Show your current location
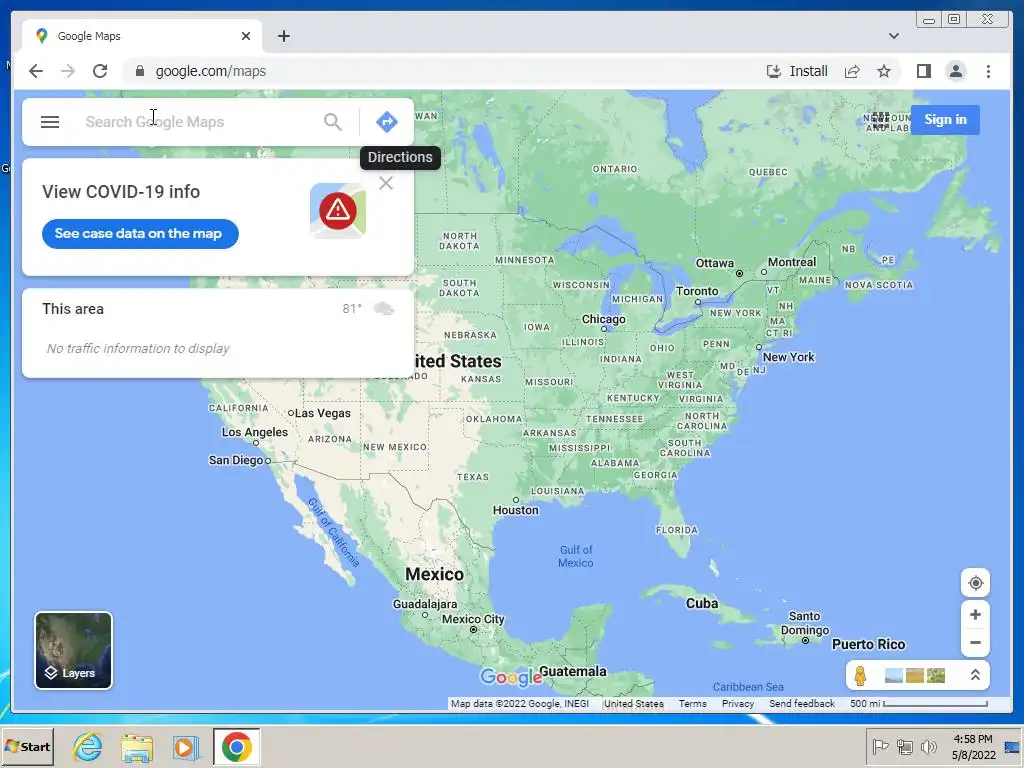The image size is (1024, 768). coord(975,583)
